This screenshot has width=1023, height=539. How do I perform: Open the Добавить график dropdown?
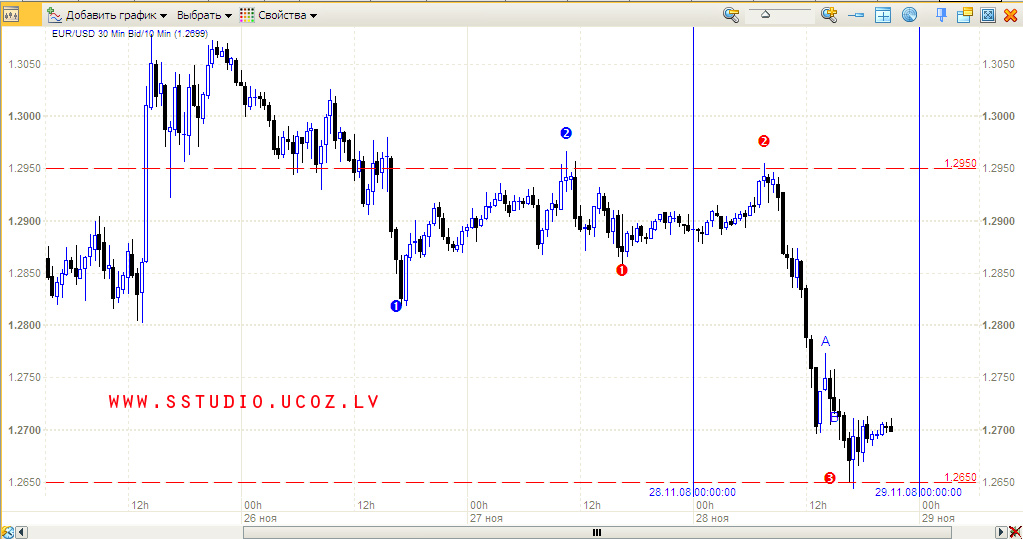[108, 15]
